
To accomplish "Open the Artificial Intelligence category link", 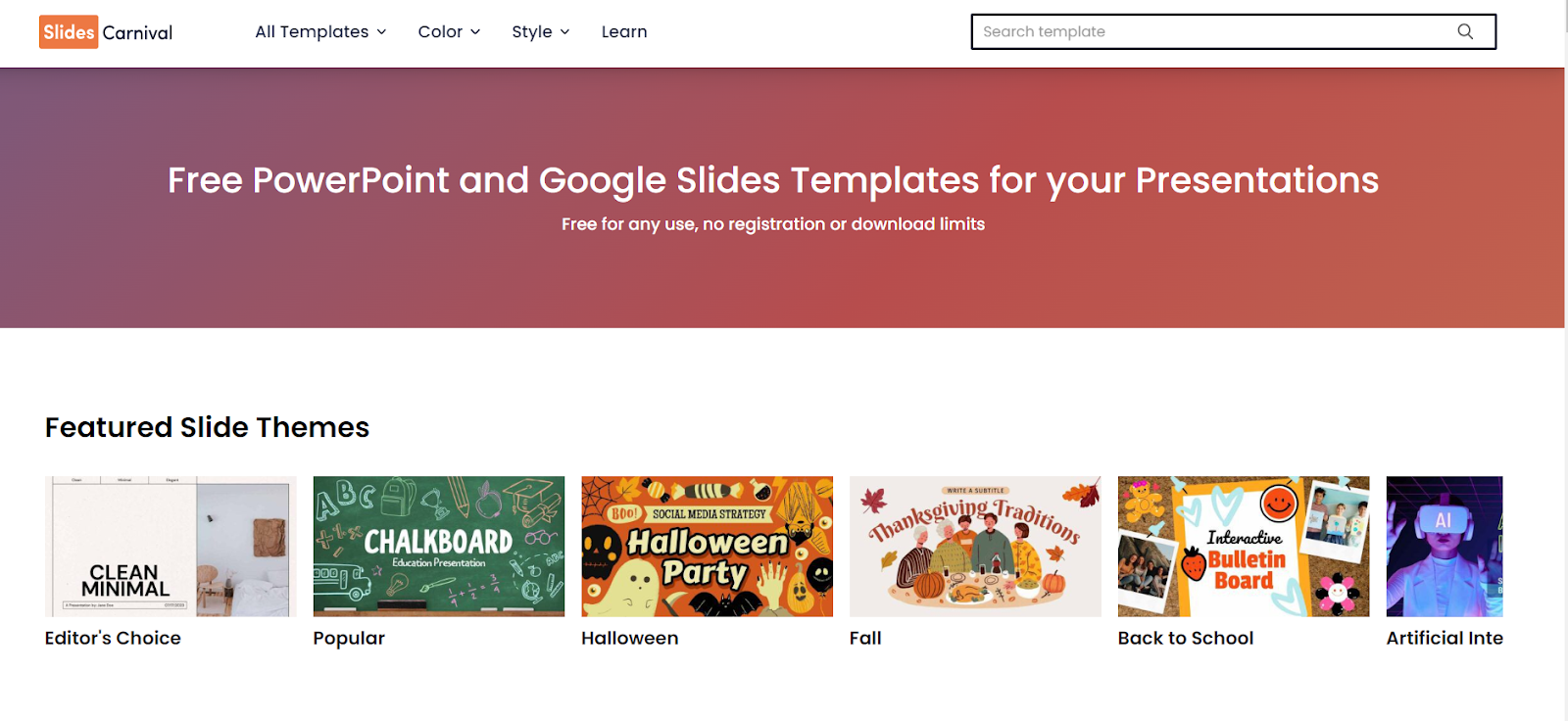I will tap(1445, 638).
